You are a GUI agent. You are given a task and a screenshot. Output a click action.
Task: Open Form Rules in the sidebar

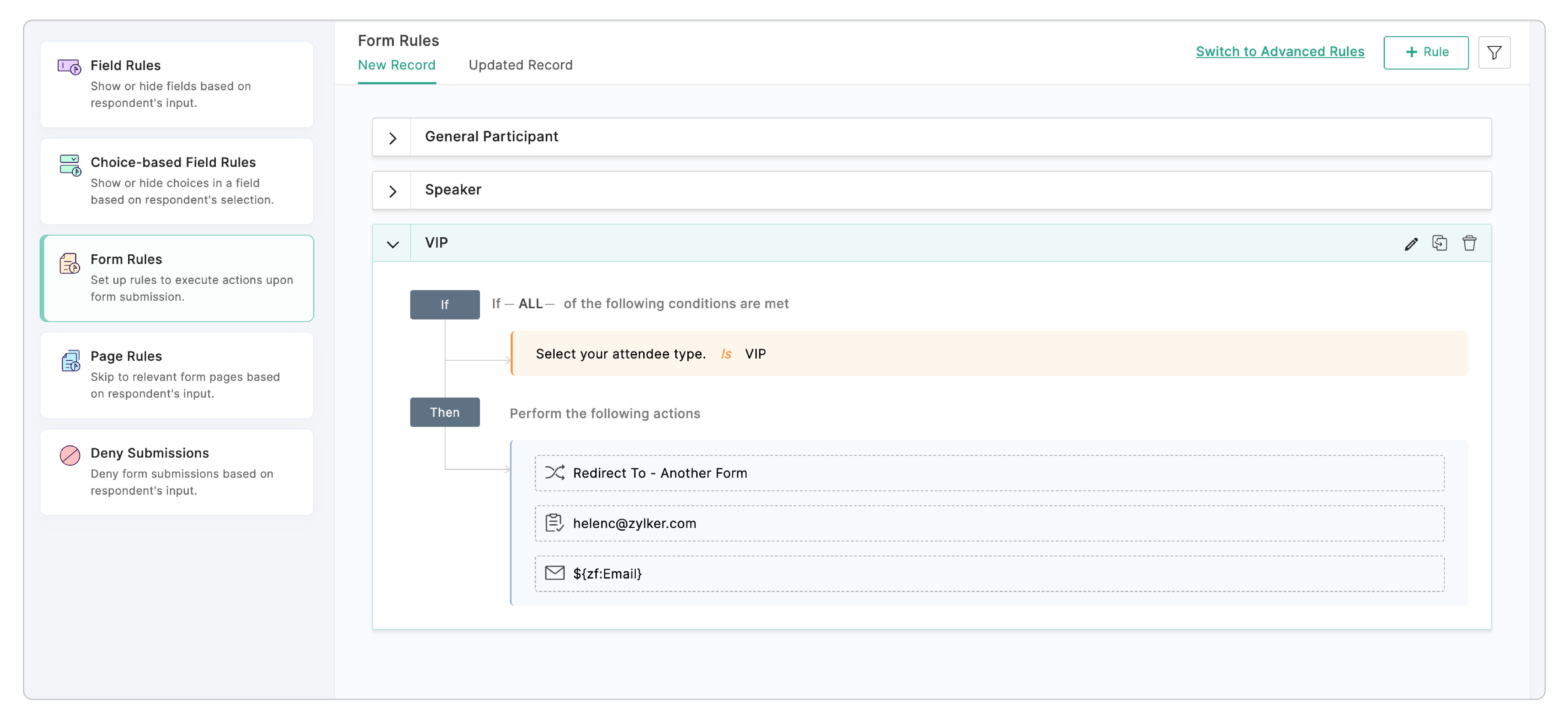177,278
